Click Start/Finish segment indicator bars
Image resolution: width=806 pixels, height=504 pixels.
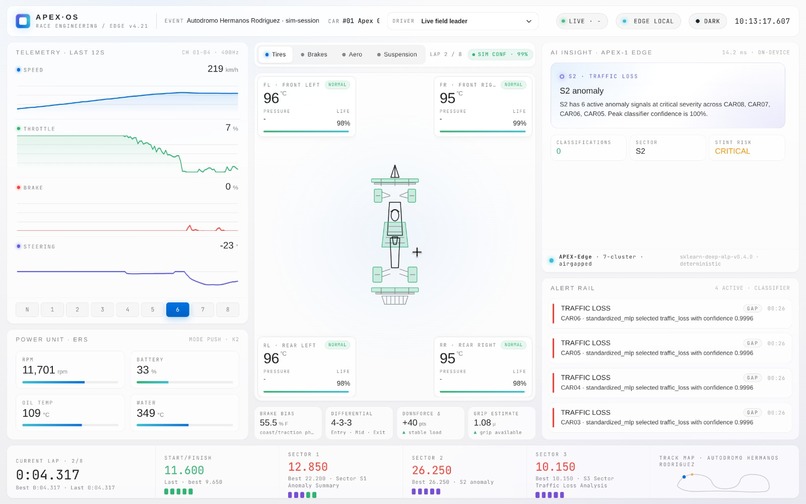(x=178, y=491)
